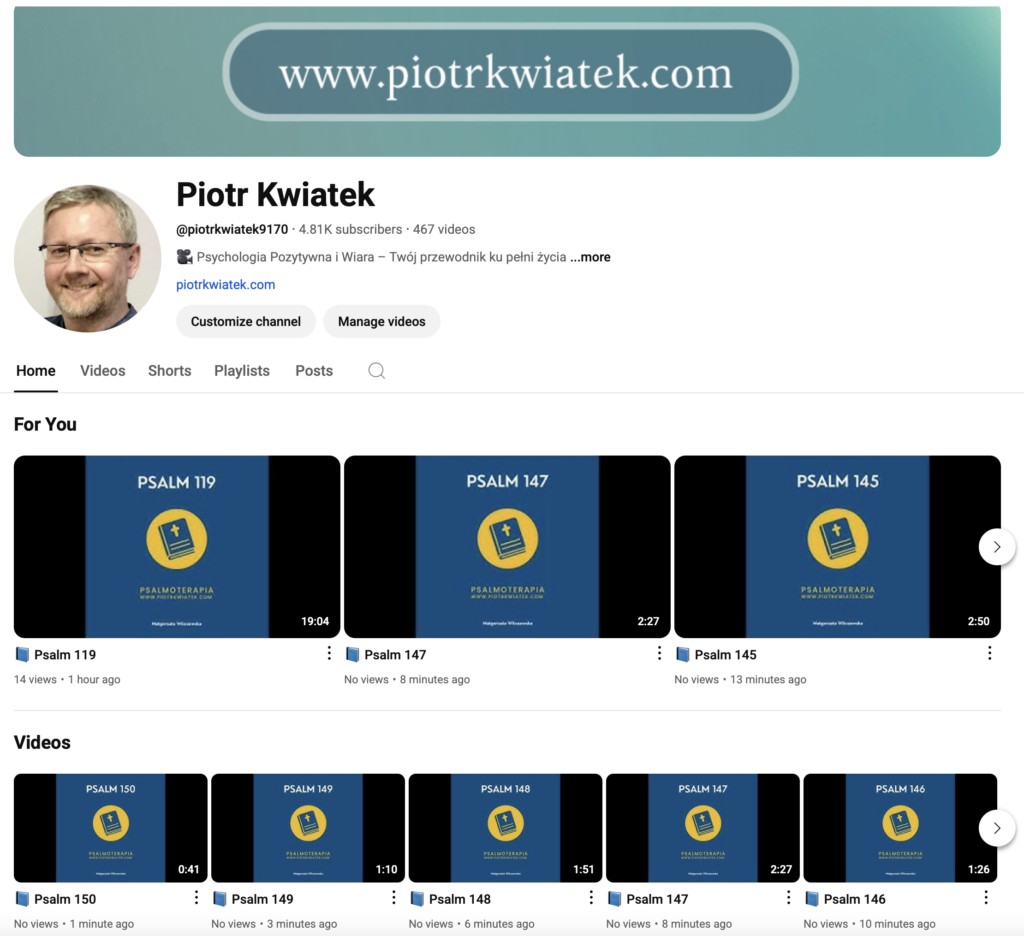Click the @piotrkwiatek9170 handle text
Viewport: 1024px width, 936px height.
[232, 229]
